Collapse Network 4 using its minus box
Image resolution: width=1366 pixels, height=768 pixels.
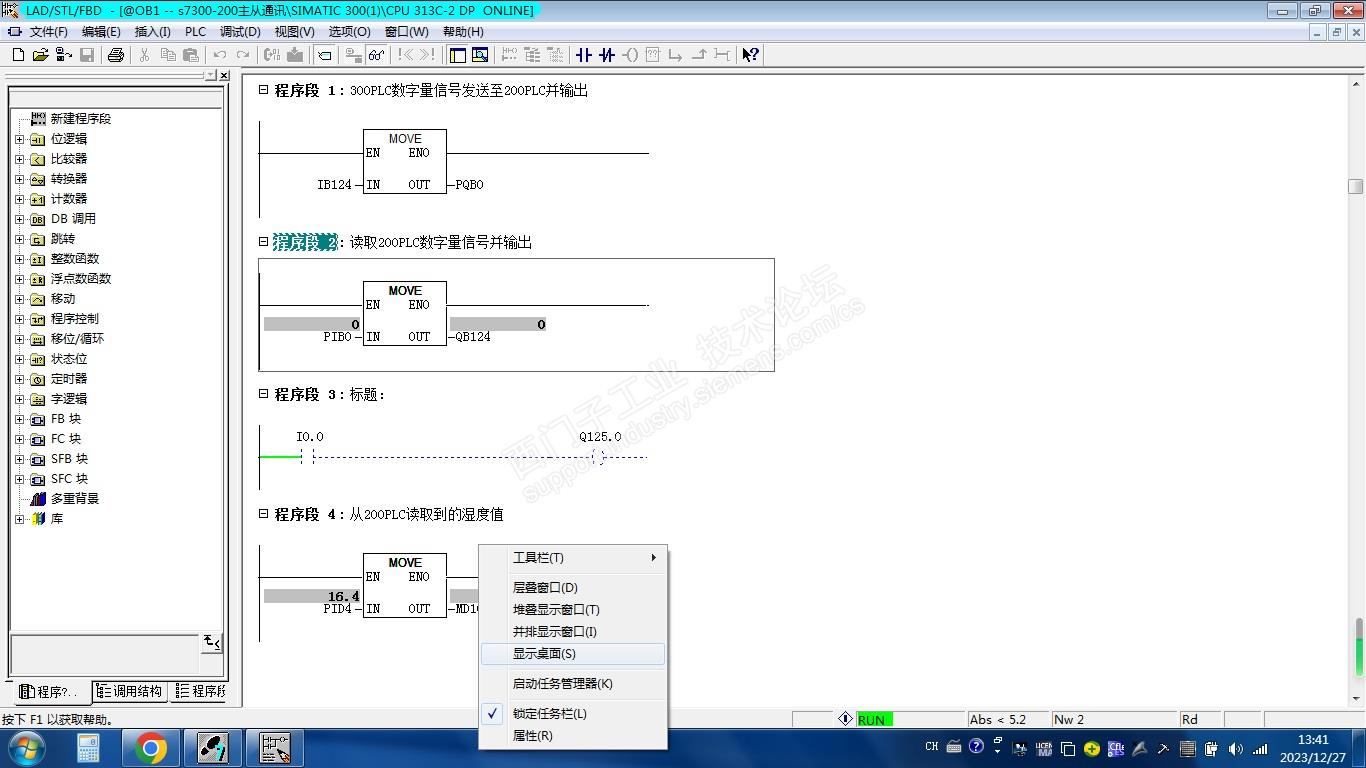(263, 514)
